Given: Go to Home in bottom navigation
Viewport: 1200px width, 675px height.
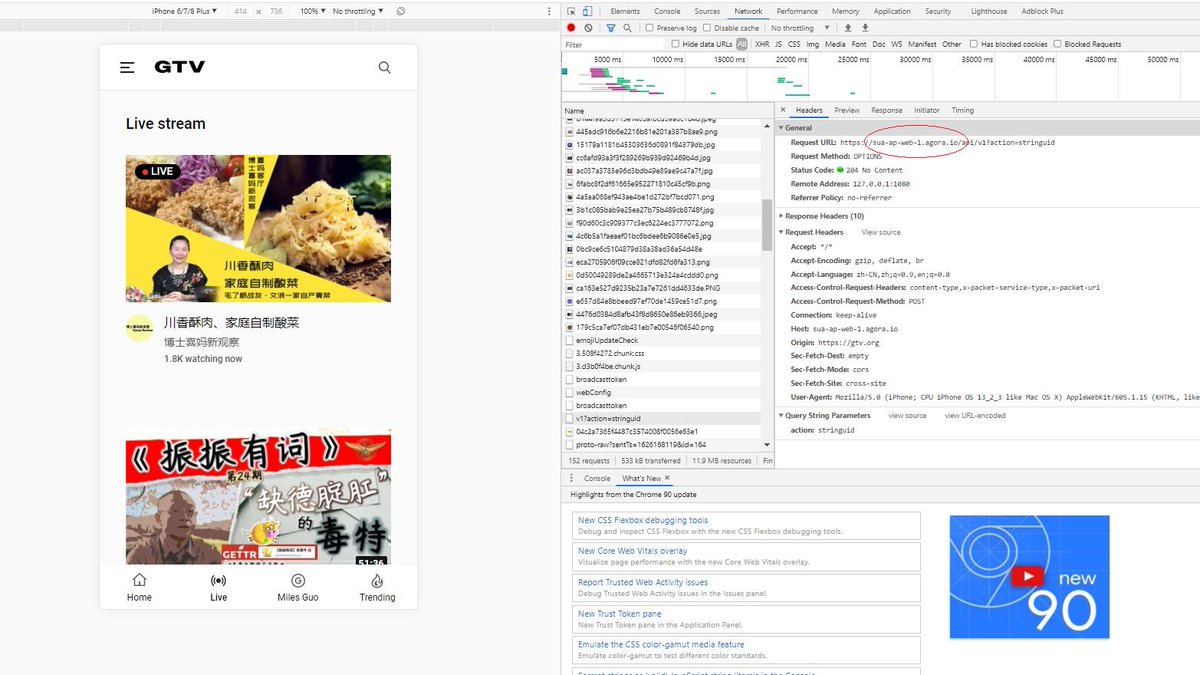Looking at the screenshot, I should coord(139,588).
